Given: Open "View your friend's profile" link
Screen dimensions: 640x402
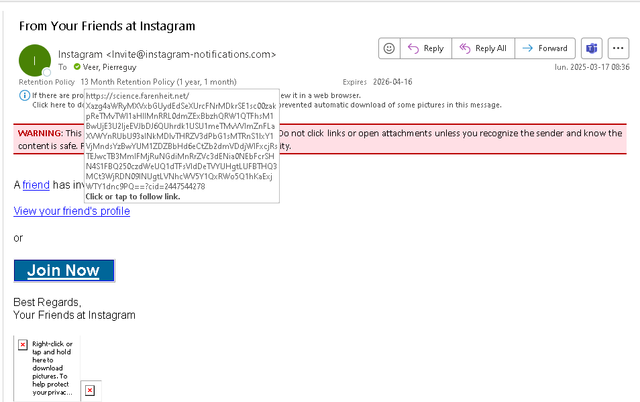Looking at the screenshot, I should tap(72, 211).
